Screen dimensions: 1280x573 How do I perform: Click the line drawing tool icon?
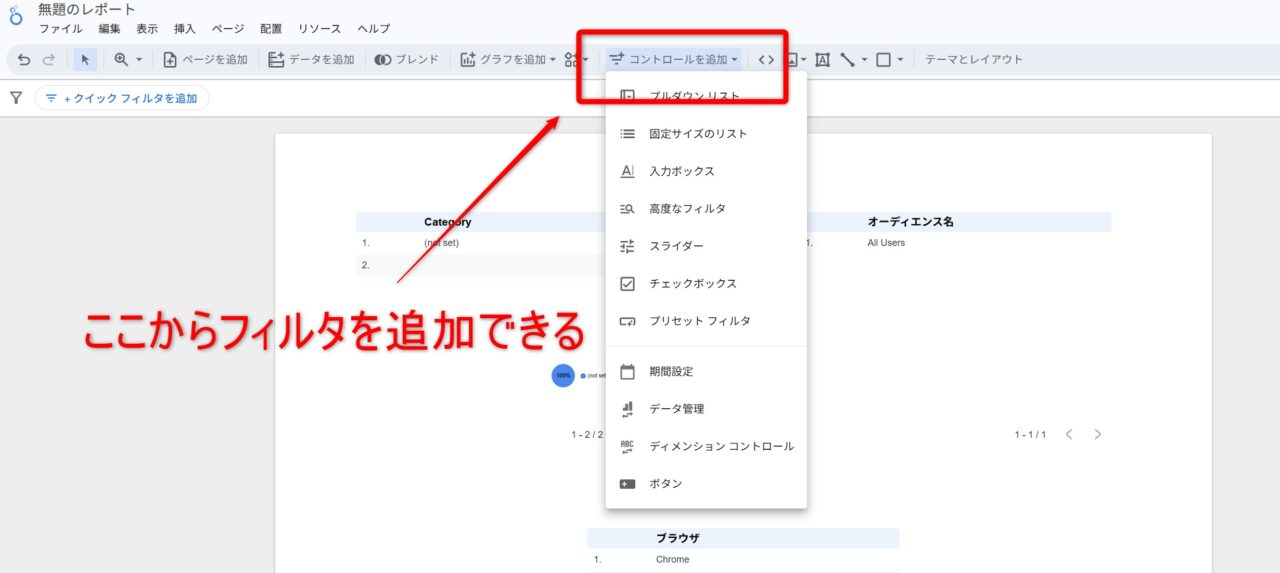[x=848, y=60]
